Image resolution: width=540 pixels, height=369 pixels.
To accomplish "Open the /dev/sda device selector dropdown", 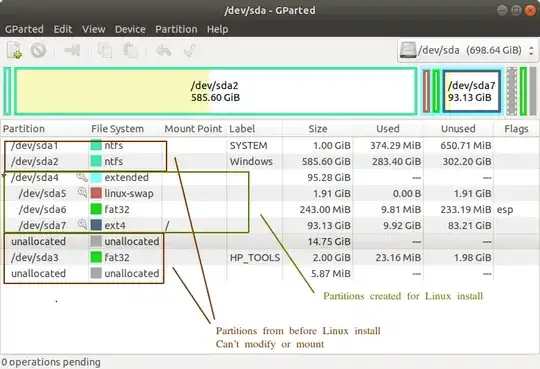I will (467, 51).
